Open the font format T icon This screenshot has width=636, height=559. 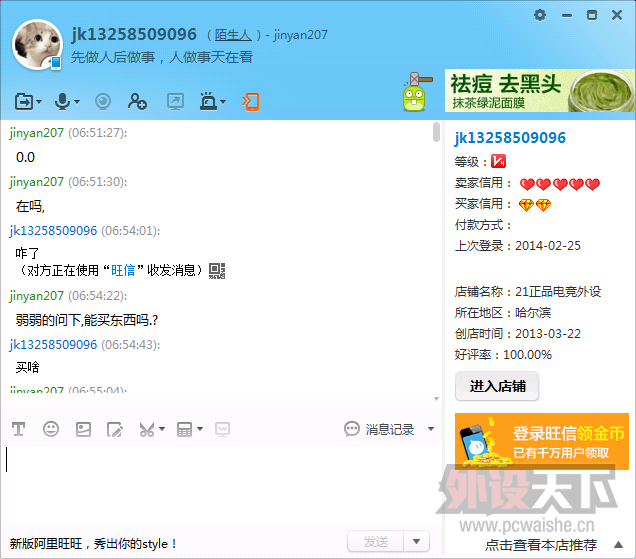(x=19, y=429)
